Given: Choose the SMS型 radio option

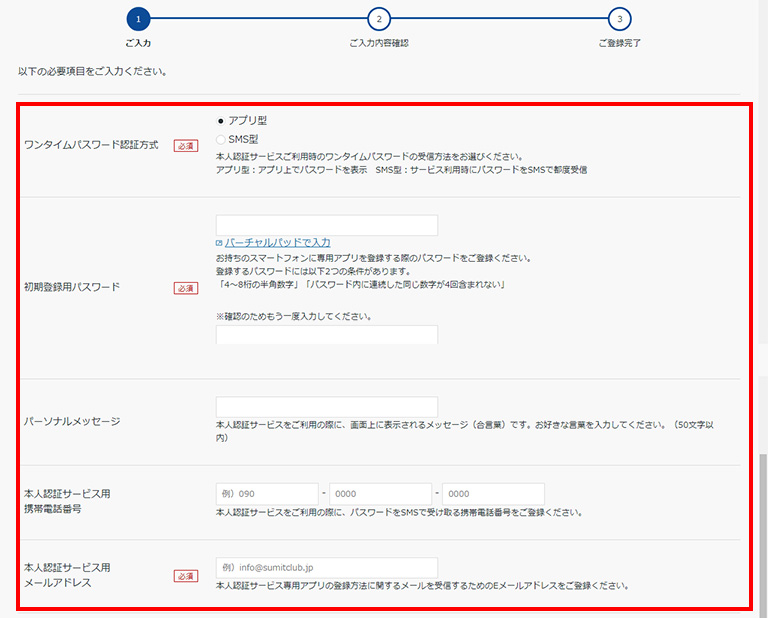Looking at the screenshot, I should [221, 140].
